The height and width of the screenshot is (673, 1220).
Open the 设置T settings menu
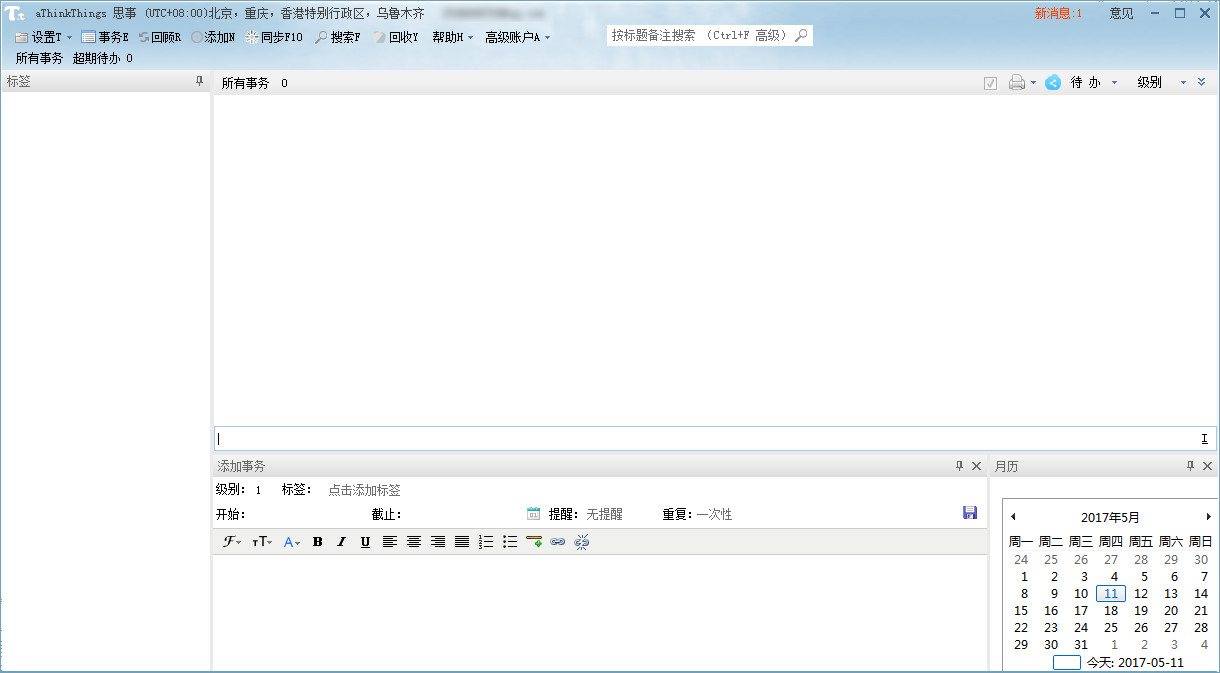pos(44,37)
